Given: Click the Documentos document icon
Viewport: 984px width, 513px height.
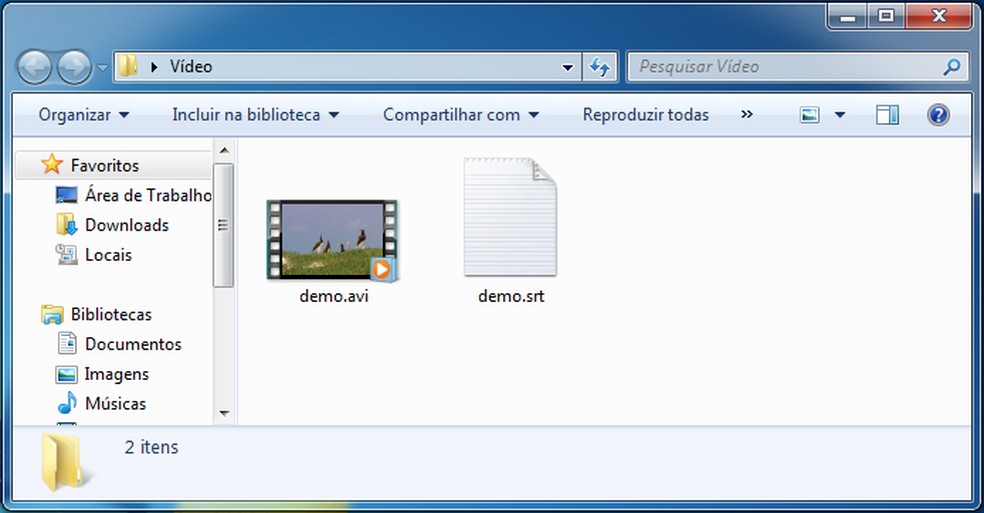Looking at the screenshot, I should (67, 343).
